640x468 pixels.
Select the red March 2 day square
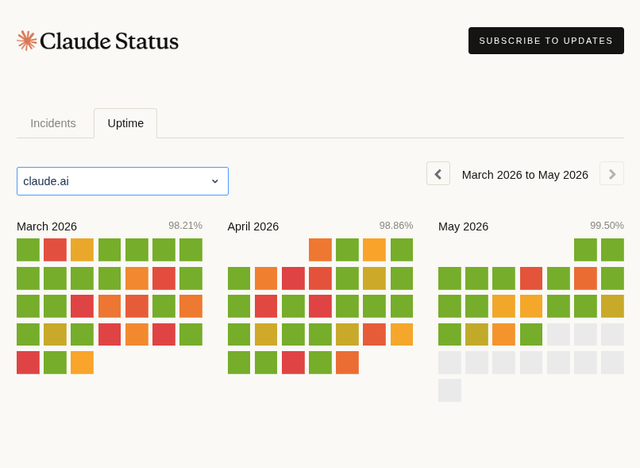(x=55, y=250)
